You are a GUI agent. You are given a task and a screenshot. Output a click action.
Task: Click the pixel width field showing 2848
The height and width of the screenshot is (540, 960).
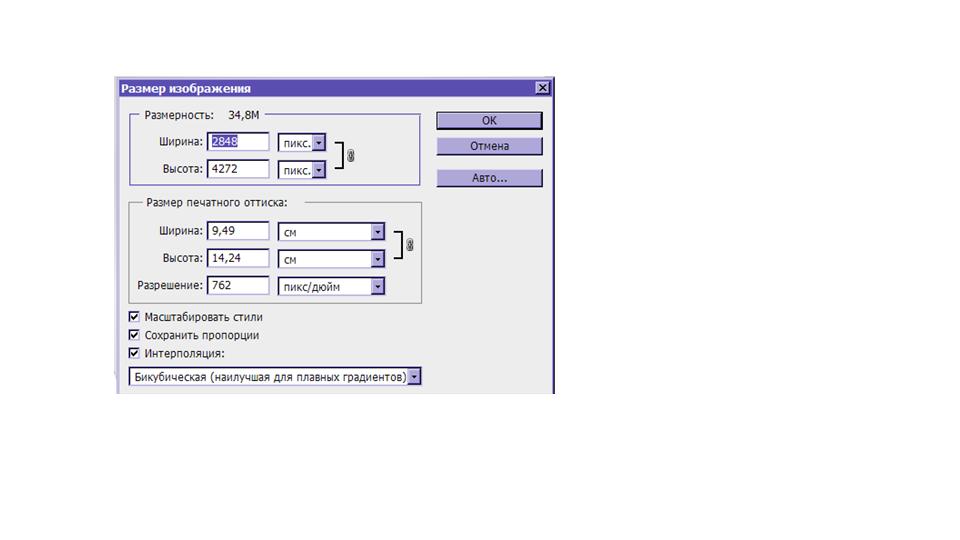(238, 142)
